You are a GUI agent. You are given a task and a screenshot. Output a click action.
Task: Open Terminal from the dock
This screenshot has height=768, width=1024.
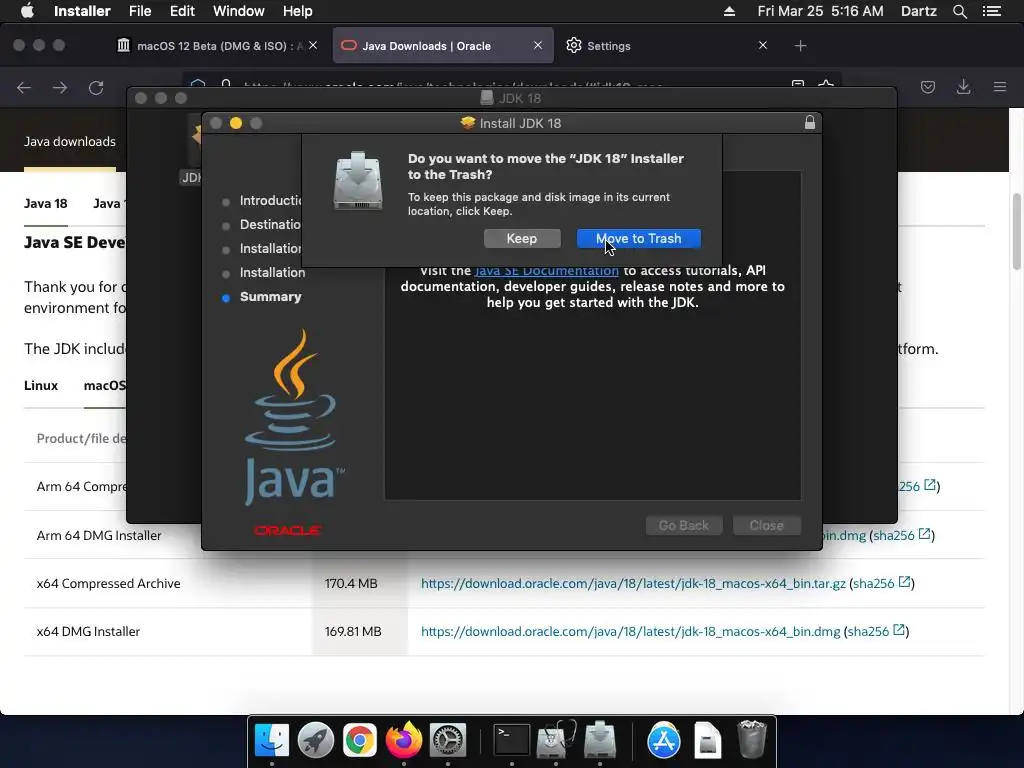pyautogui.click(x=511, y=741)
